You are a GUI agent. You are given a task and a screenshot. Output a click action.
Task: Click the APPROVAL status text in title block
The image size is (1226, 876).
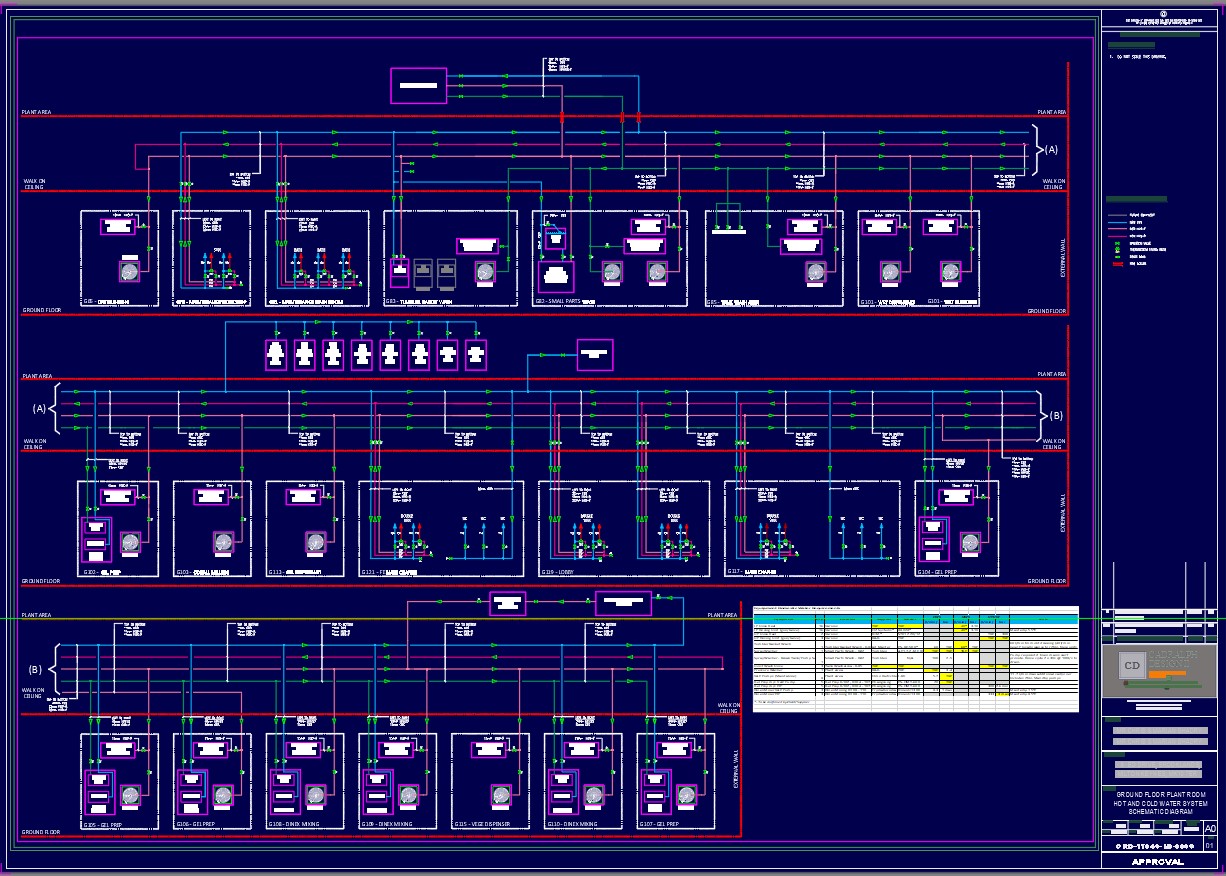(1157, 861)
